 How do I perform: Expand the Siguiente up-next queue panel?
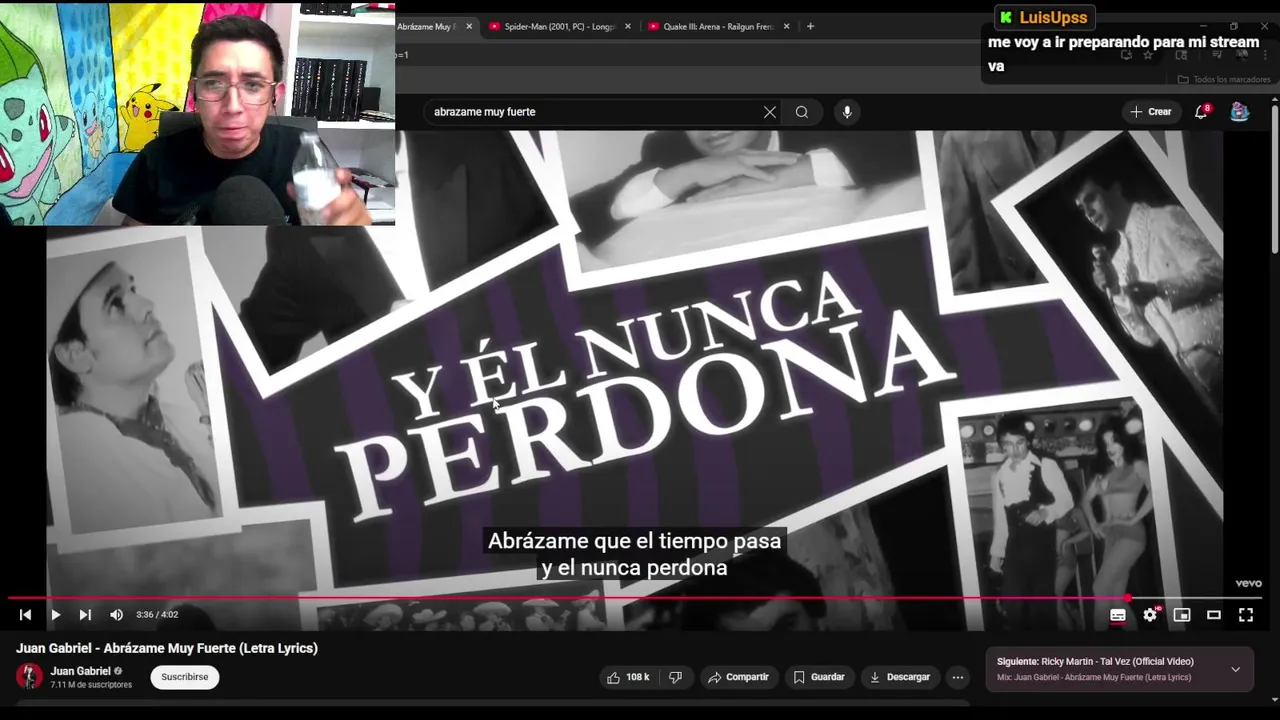pos(1235,669)
